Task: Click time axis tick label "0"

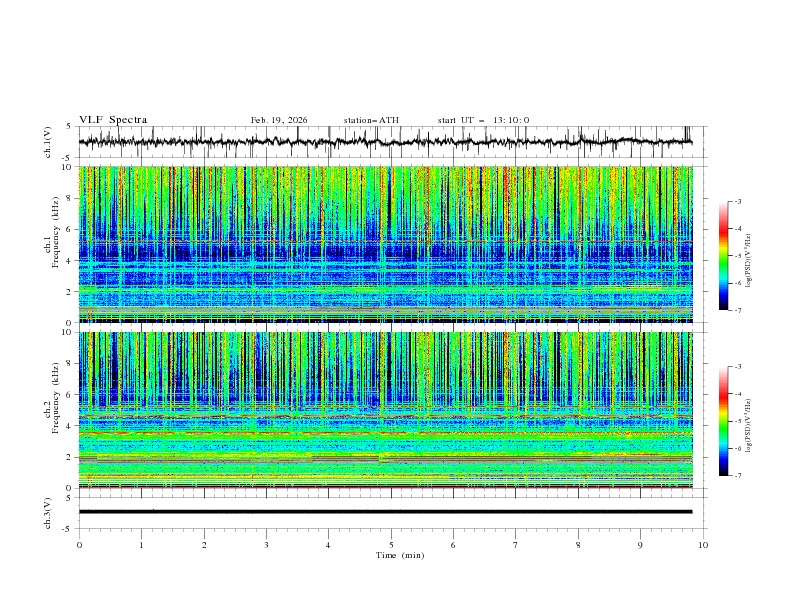Action: coord(79,545)
